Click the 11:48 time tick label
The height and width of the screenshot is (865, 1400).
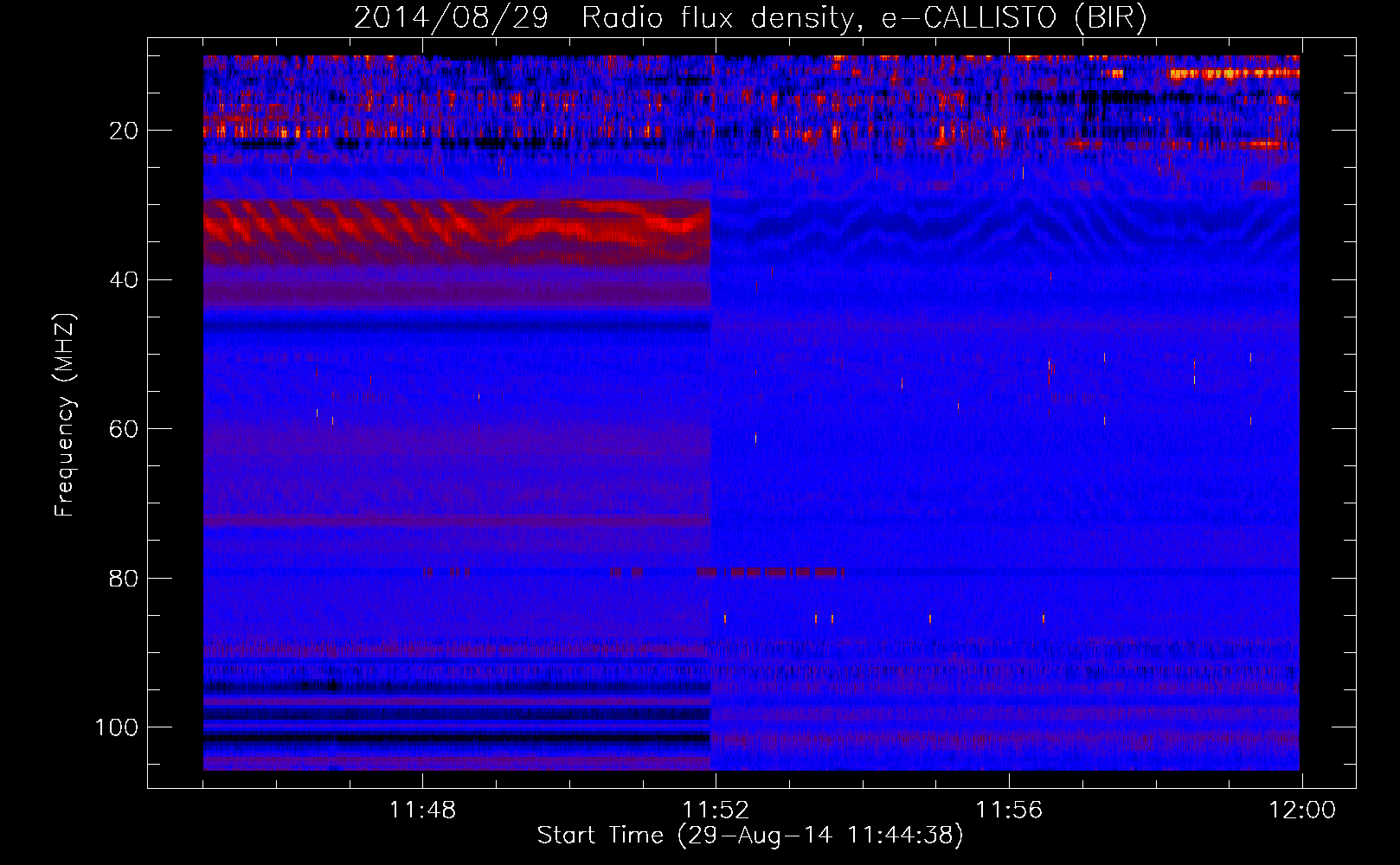(422, 811)
